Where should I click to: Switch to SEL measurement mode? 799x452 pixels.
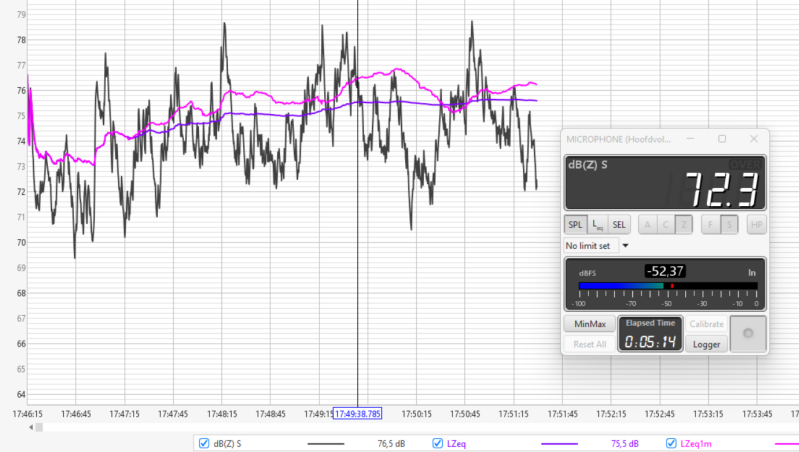pos(619,225)
